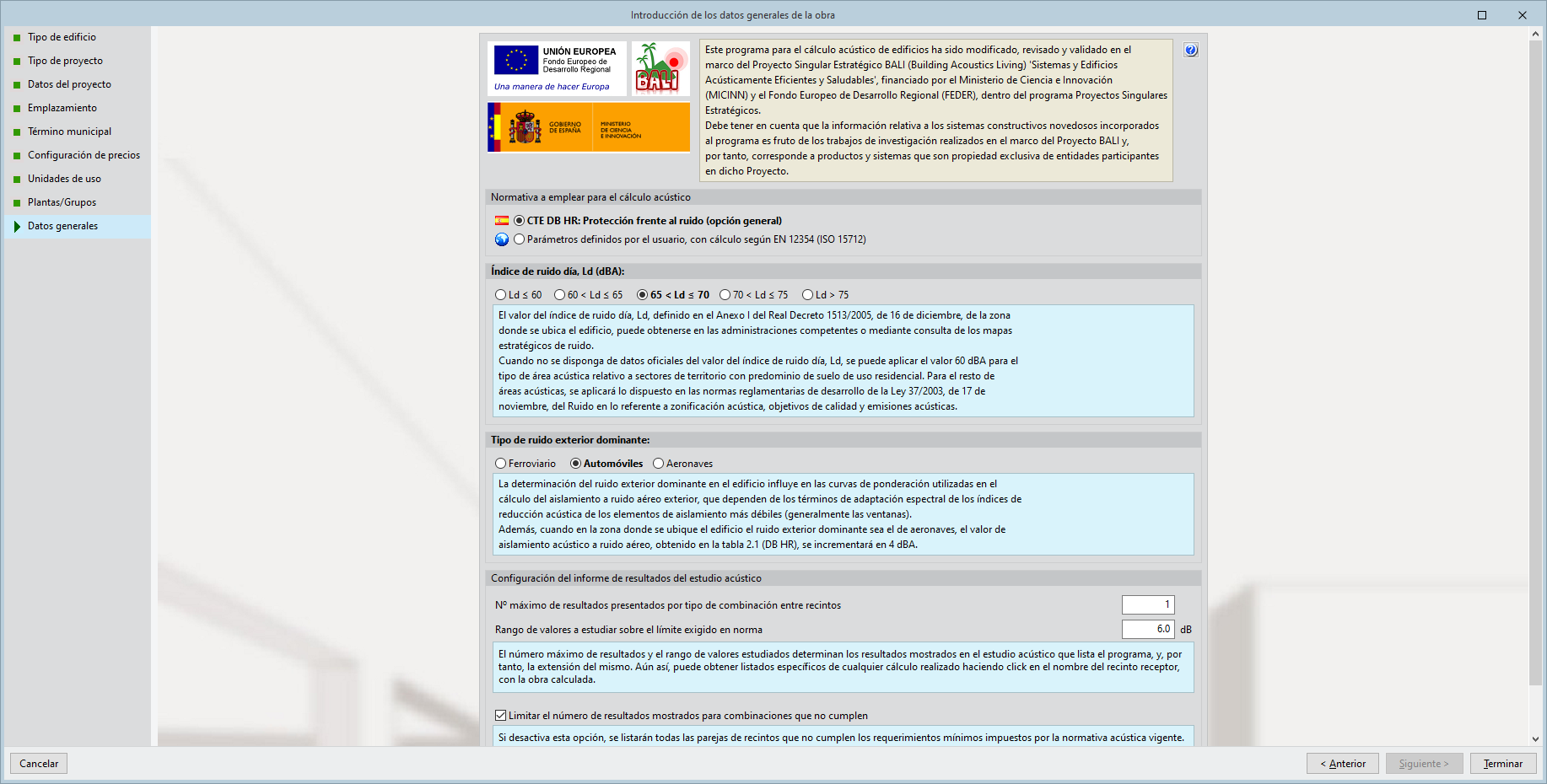Image resolution: width=1547 pixels, height=784 pixels.
Task: Click the 'Rango de valores a estudiar' label
Action: 628,630
